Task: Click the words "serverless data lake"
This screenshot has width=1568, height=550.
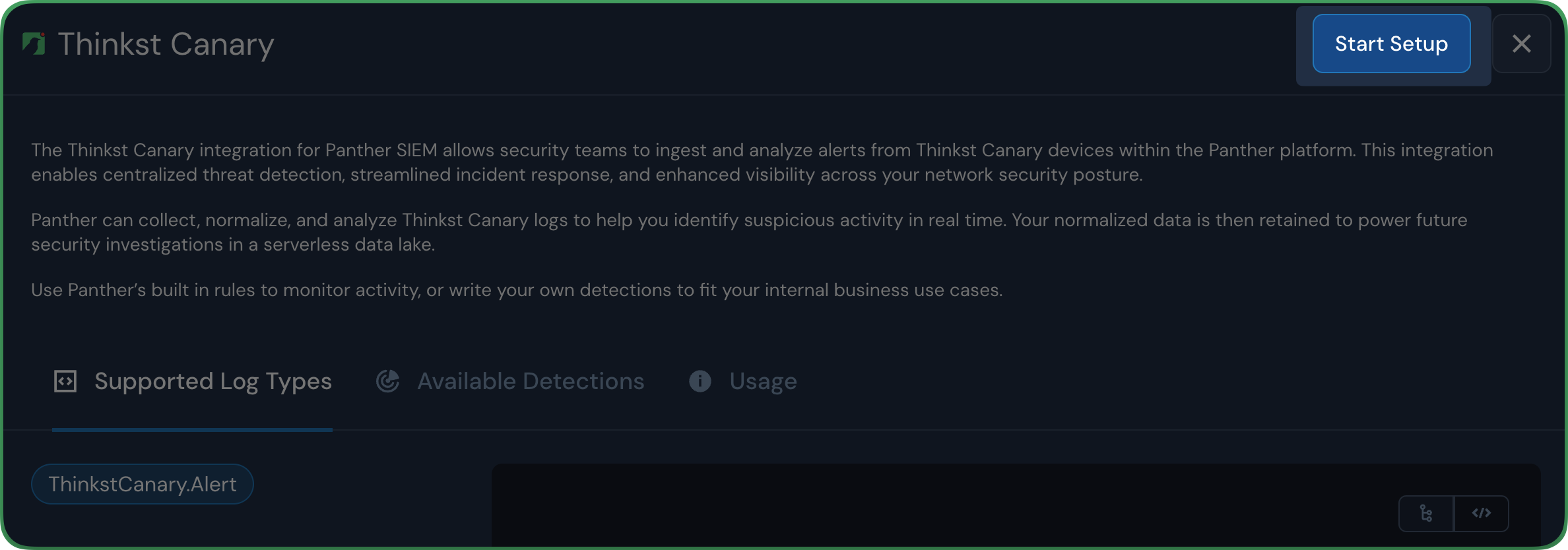Action: coord(348,245)
